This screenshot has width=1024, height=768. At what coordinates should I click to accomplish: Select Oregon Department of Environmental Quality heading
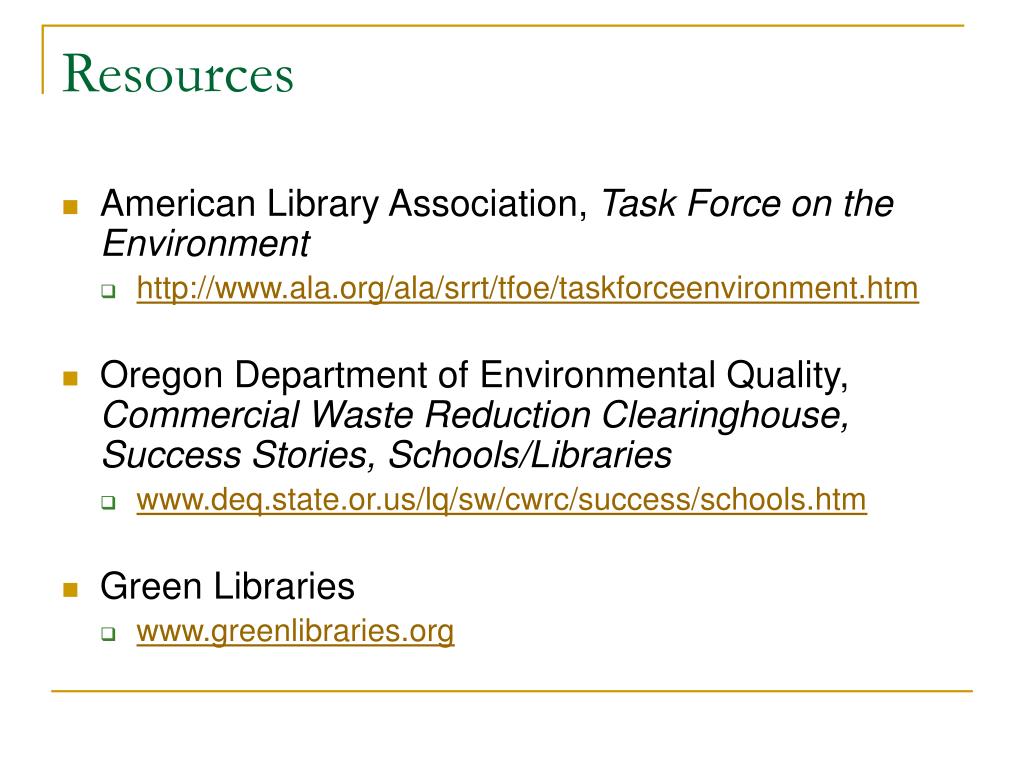(474, 376)
